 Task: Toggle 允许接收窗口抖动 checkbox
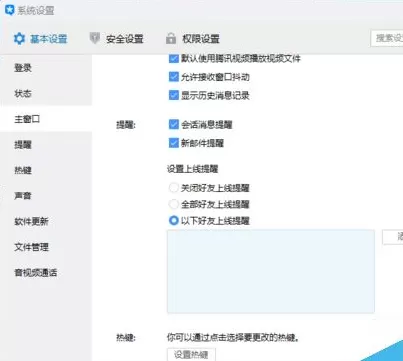point(174,77)
